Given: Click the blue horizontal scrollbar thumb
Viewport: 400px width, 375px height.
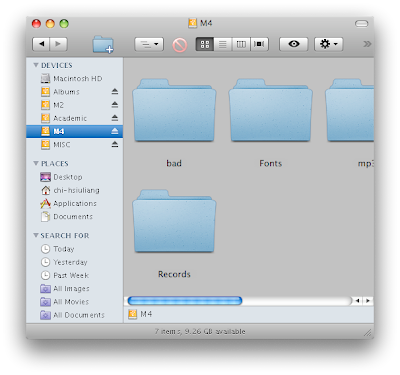Looking at the screenshot, I should tap(185, 301).
